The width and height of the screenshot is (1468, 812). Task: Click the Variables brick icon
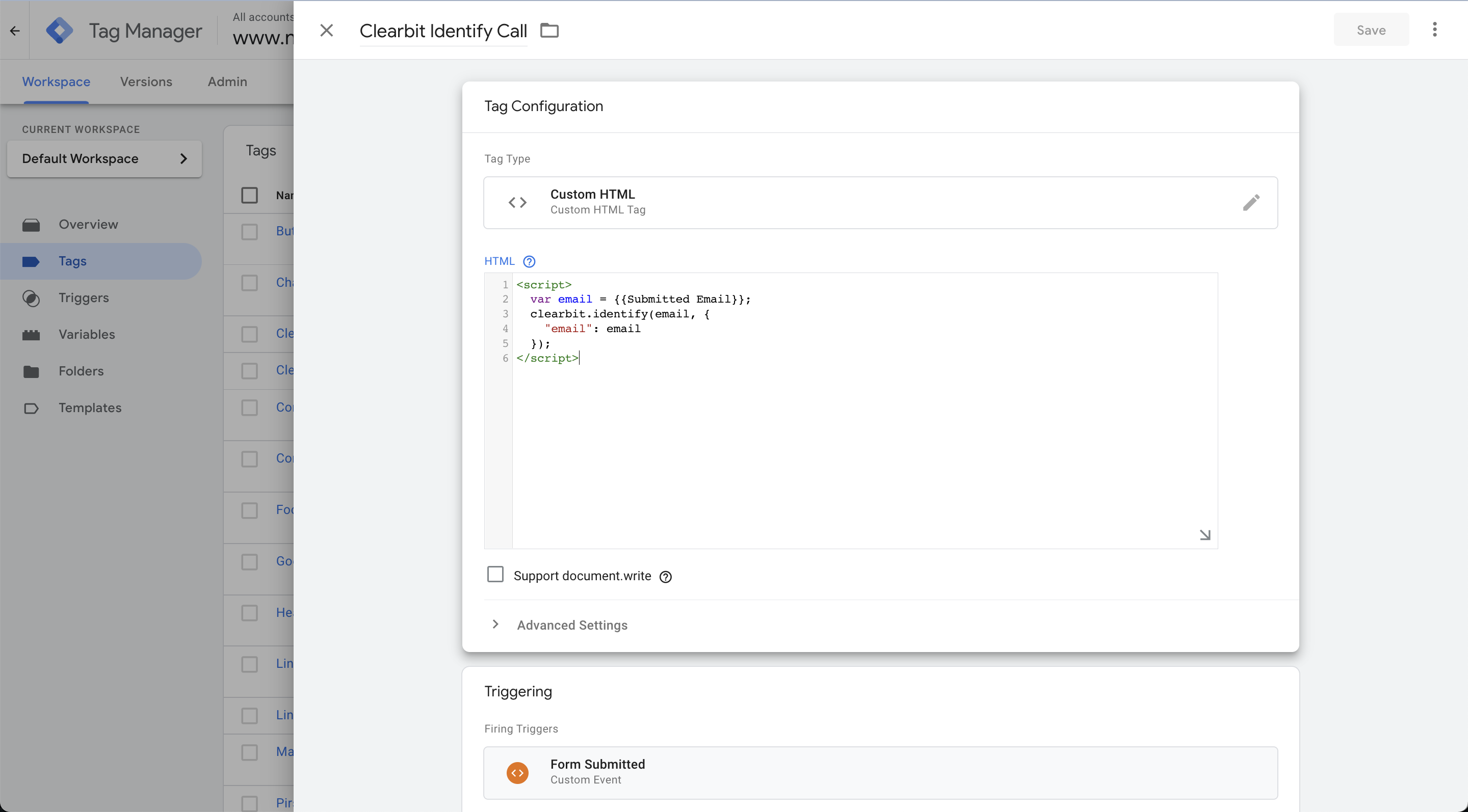(31, 335)
